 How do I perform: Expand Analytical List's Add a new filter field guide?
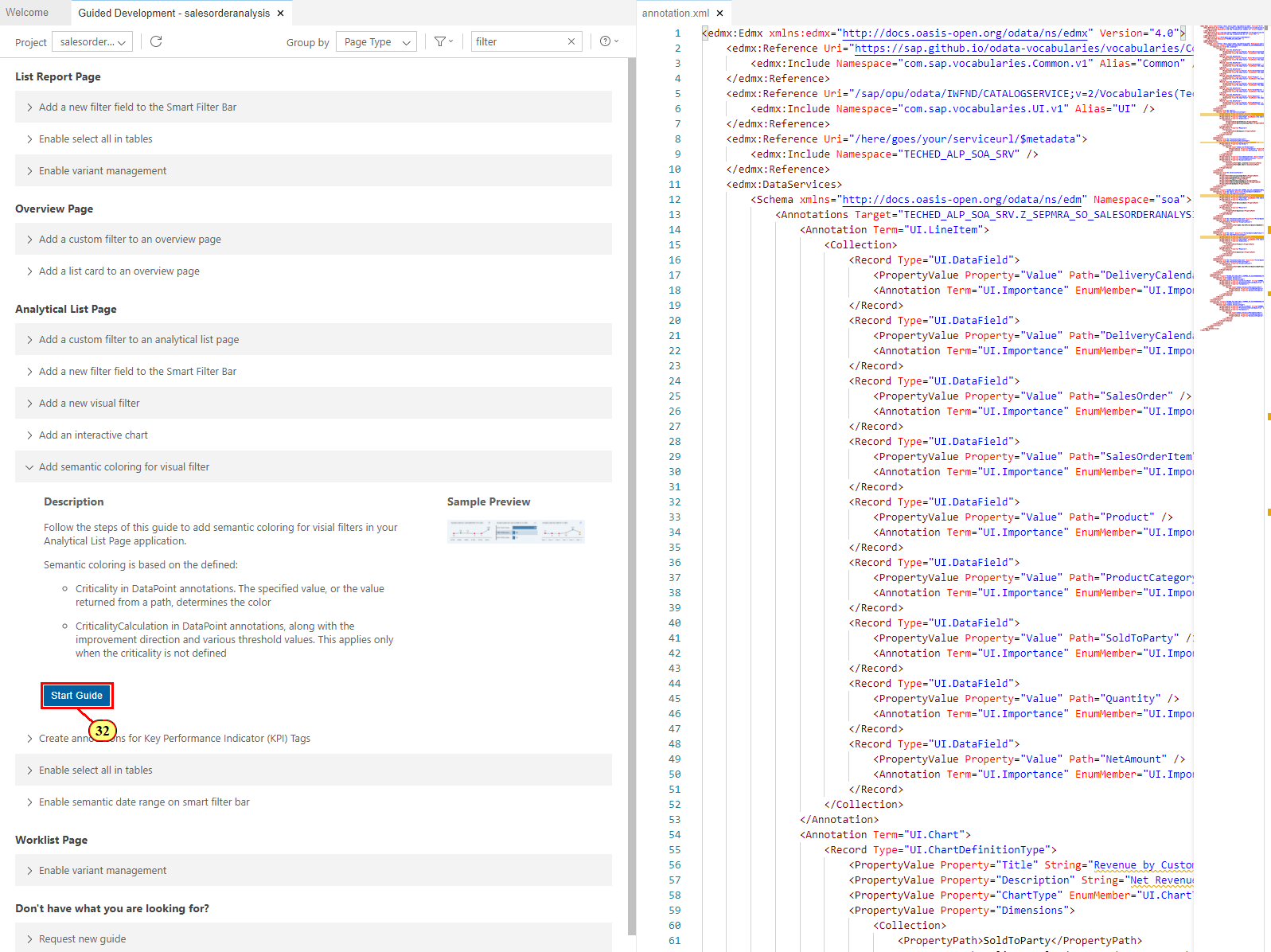[x=314, y=371]
